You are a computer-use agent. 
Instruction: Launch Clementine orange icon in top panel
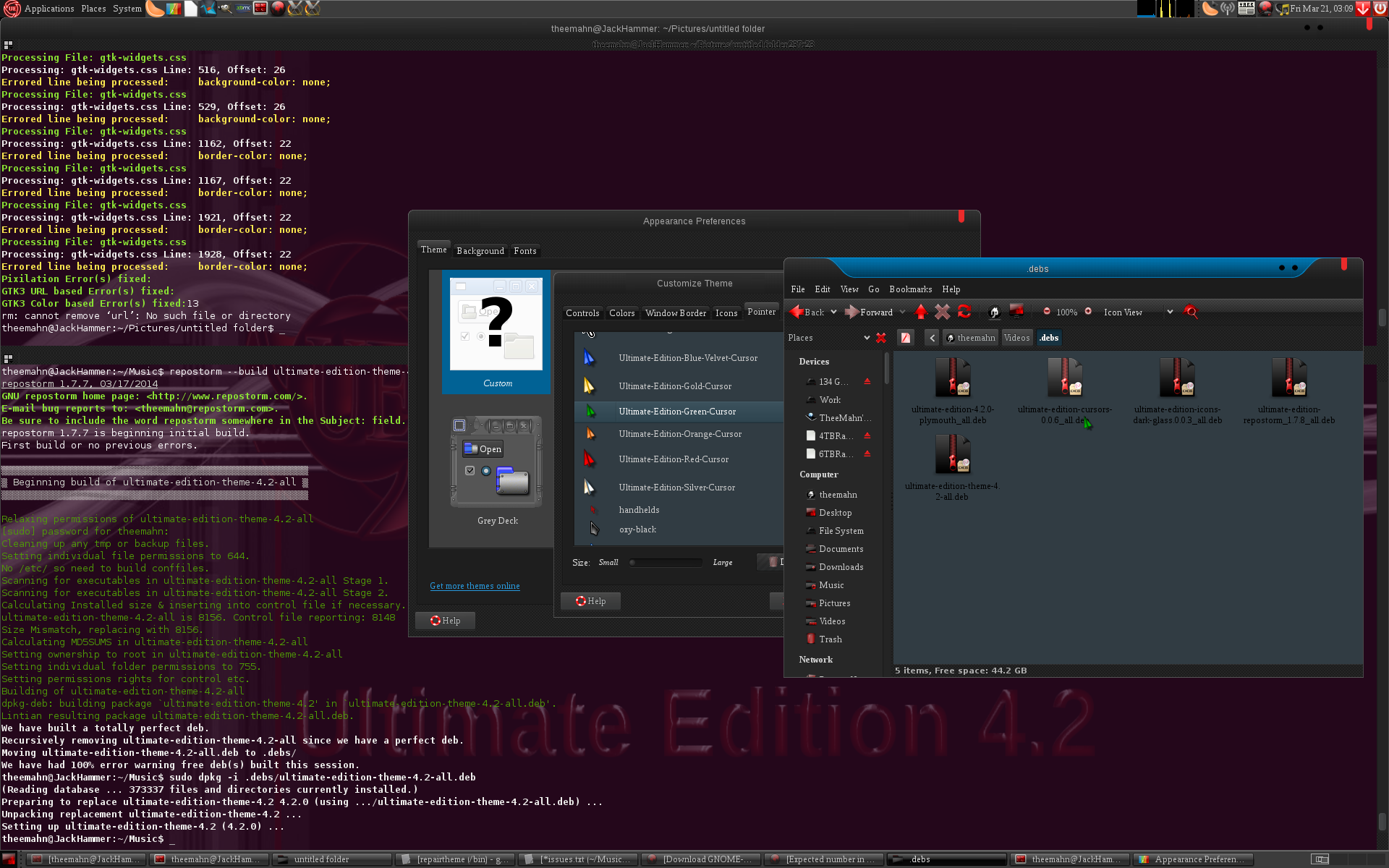[154, 9]
